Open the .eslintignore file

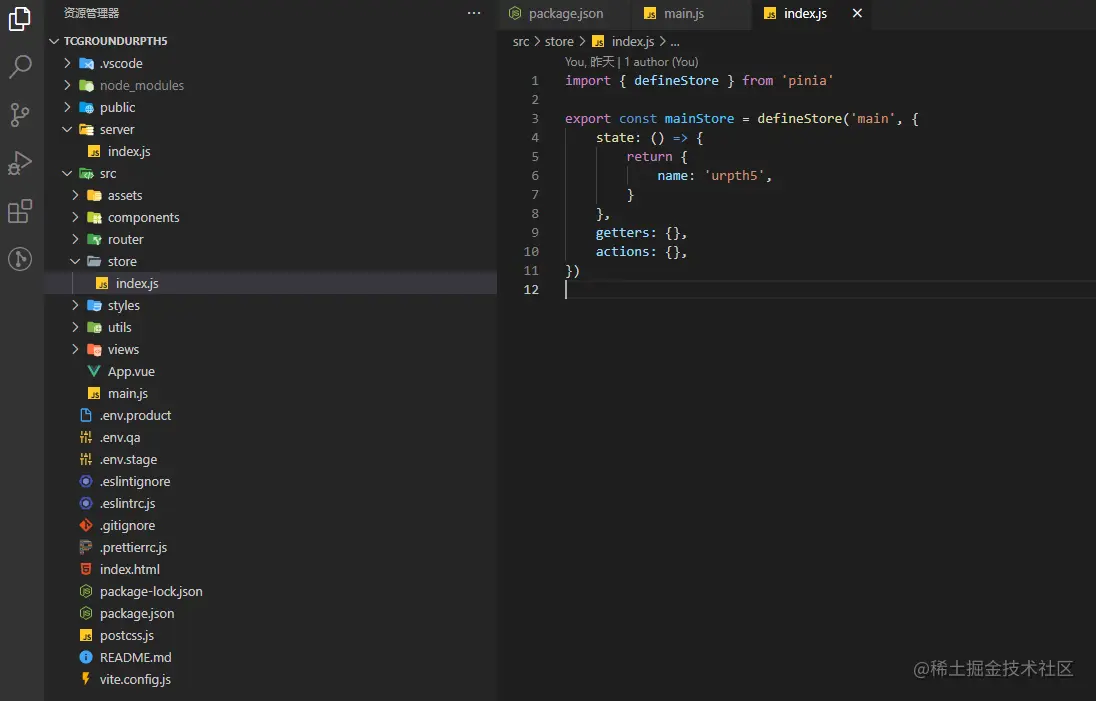(135, 482)
